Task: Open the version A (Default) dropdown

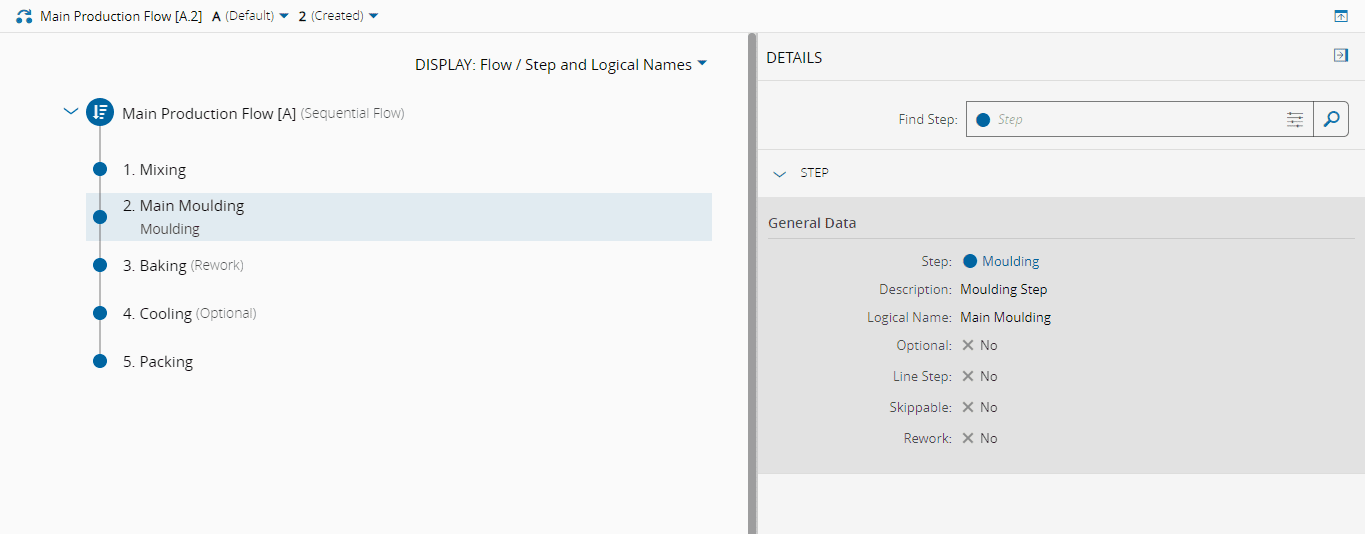Action: pos(251,16)
